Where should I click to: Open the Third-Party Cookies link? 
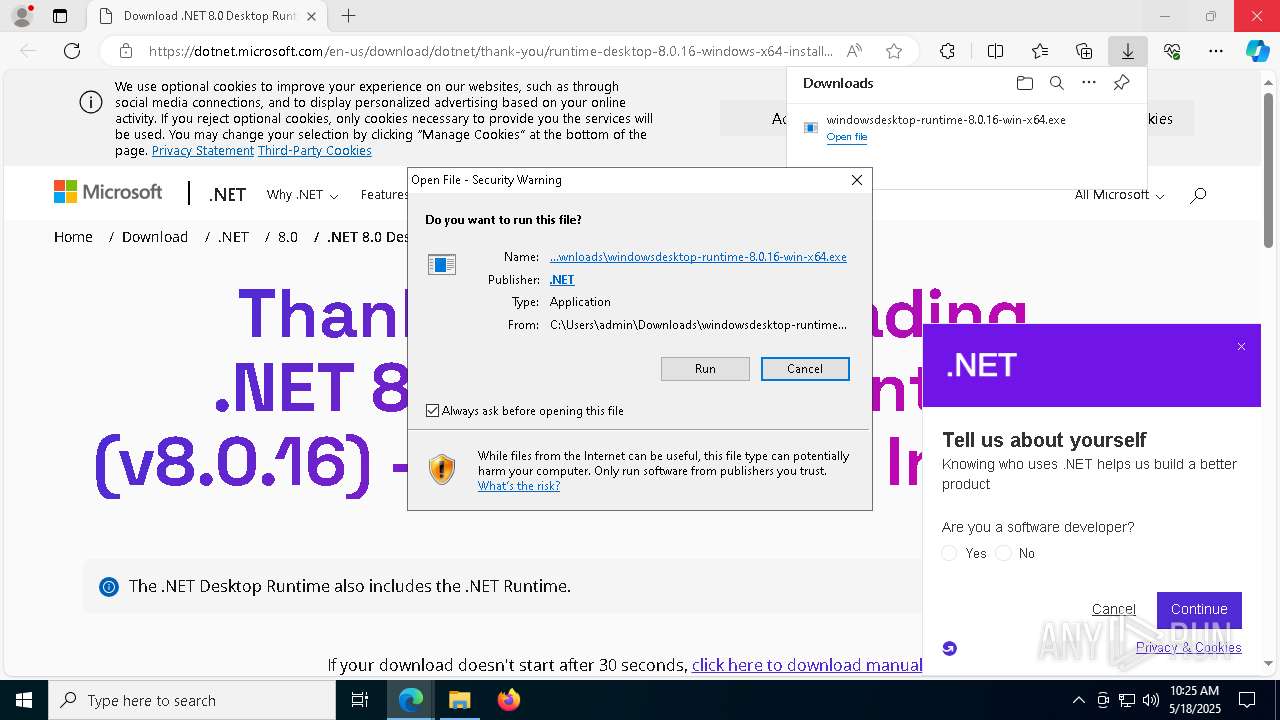pyautogui.click(x=315, y=151)
